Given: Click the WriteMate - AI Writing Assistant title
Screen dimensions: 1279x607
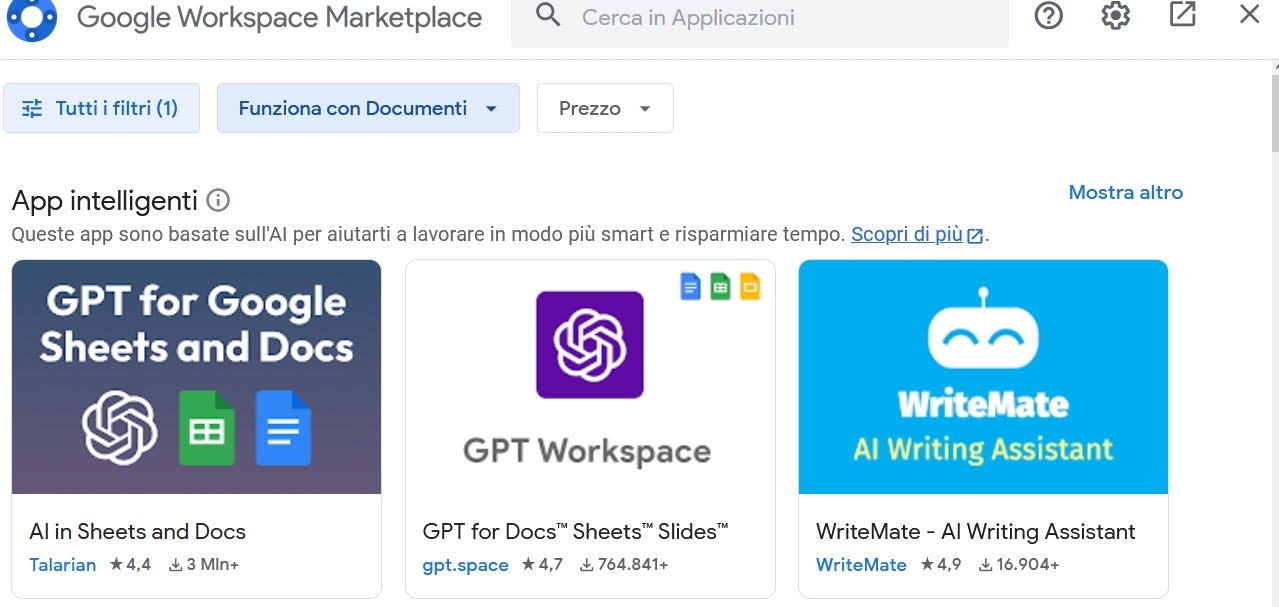Looking at the screenshot, I should 976,532.
